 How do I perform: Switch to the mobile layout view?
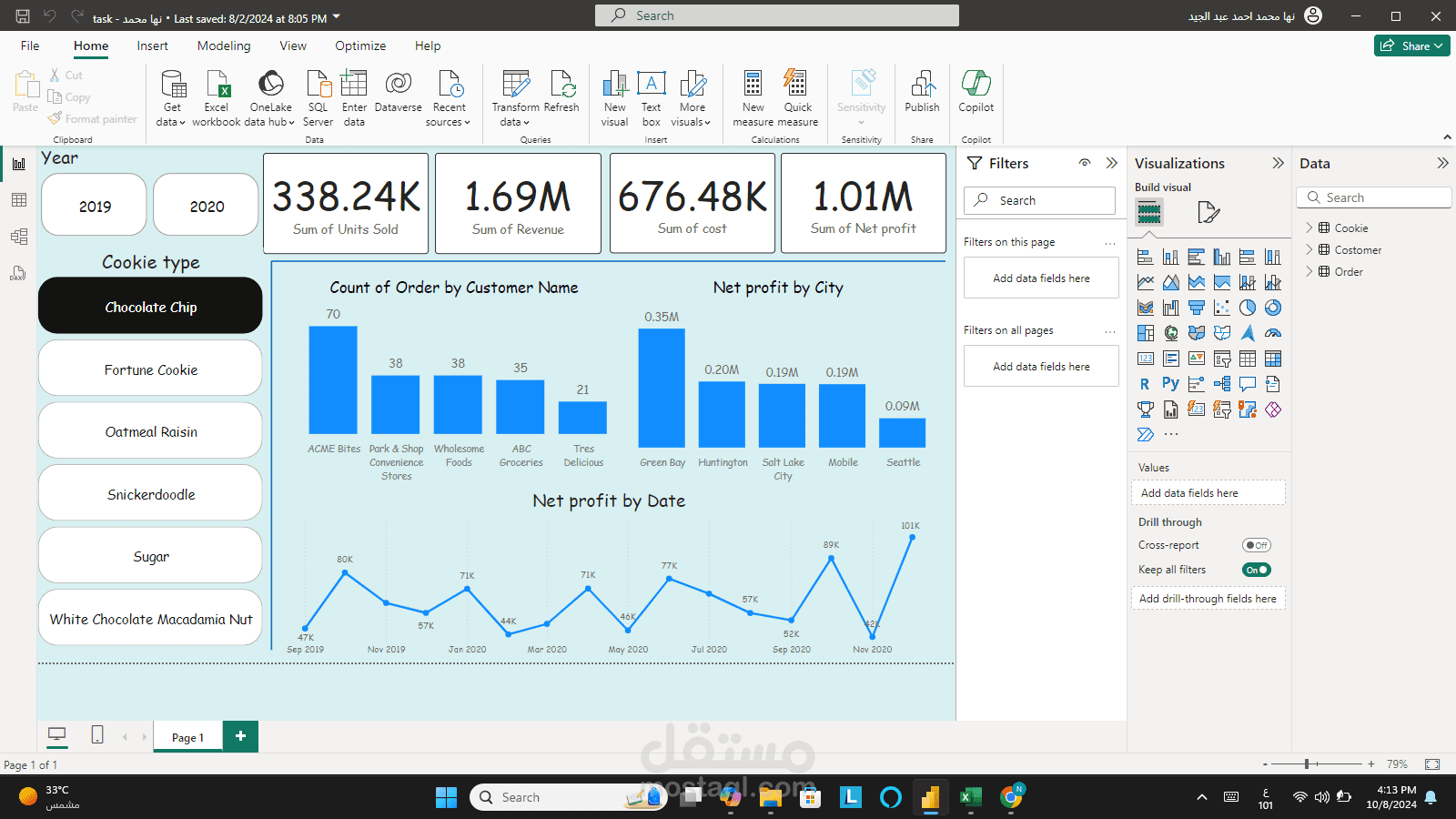tap(97, 735)
